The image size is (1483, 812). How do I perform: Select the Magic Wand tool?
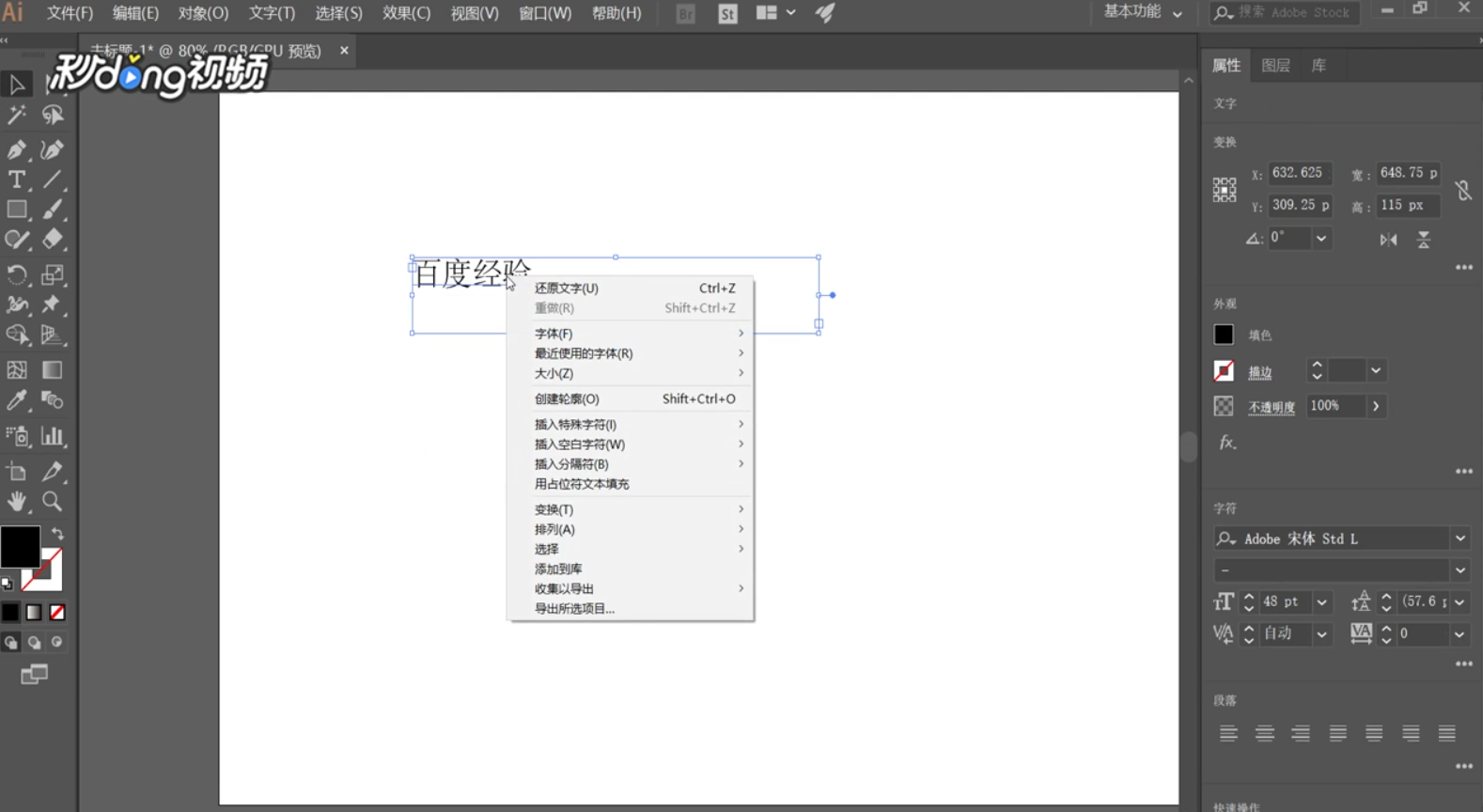[17, 116]
